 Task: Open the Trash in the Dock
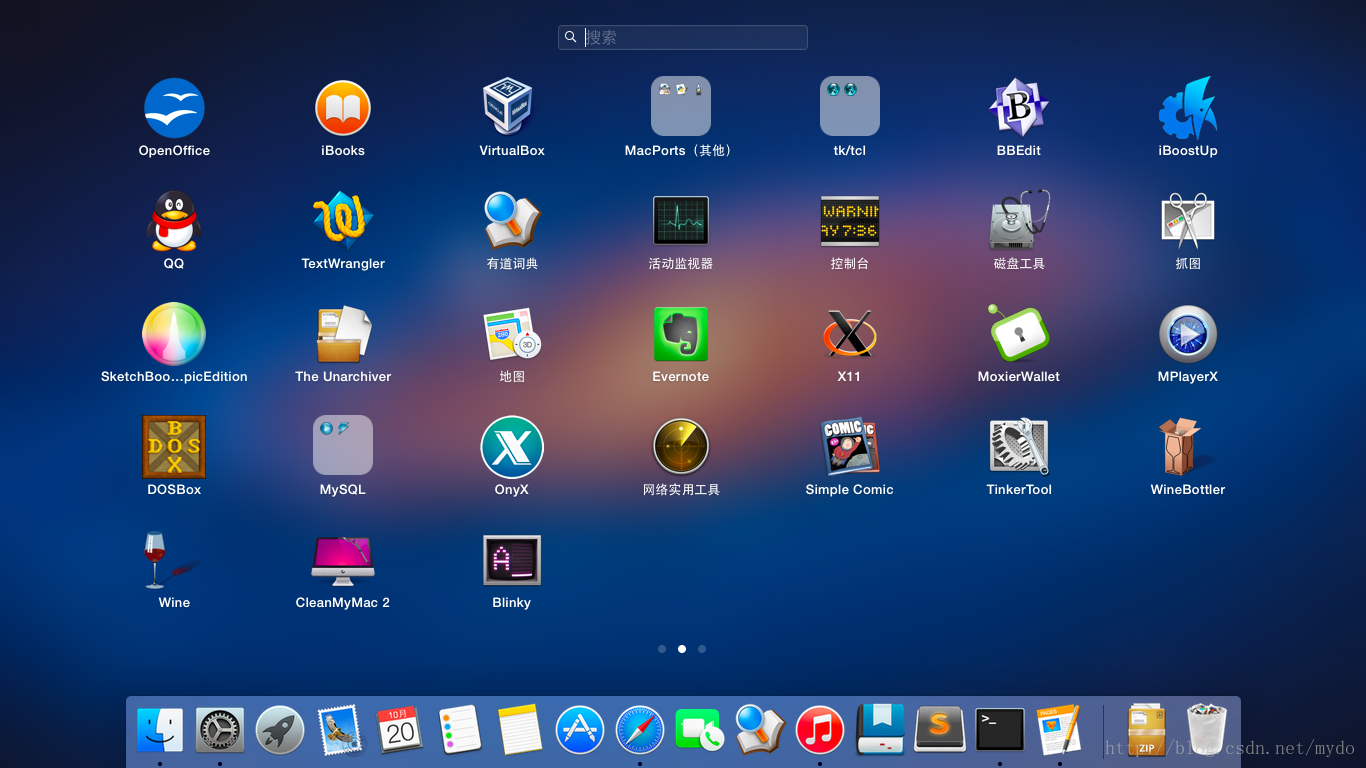click(x=1207, y=730)
